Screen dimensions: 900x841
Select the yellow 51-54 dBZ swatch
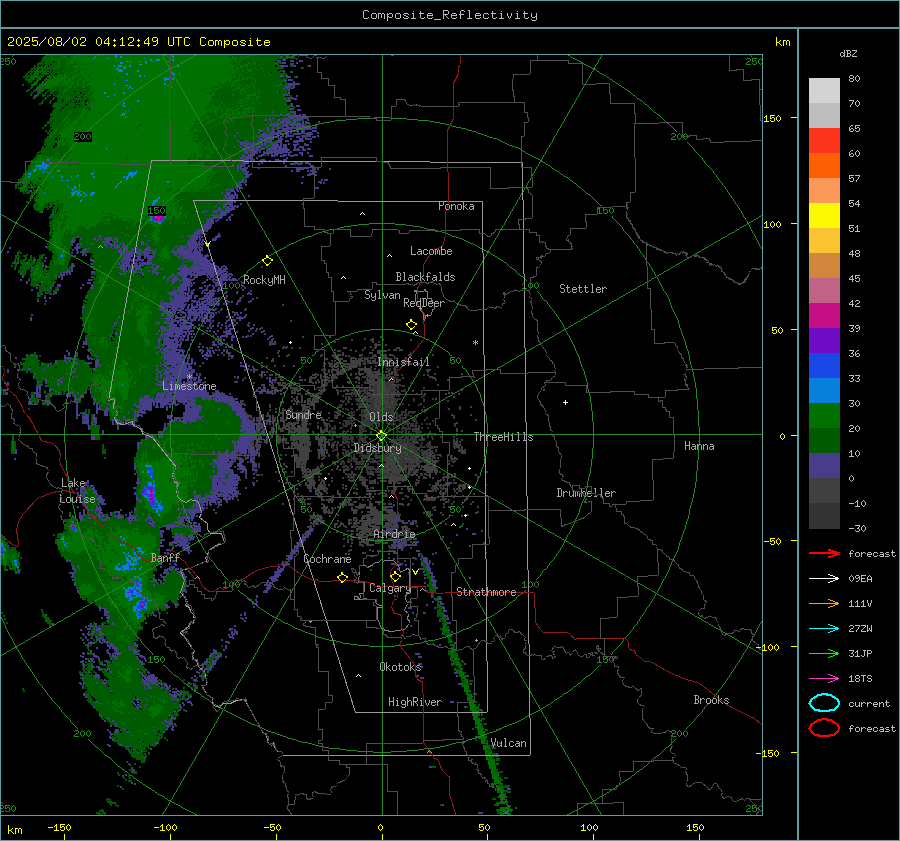coord(824,215)
